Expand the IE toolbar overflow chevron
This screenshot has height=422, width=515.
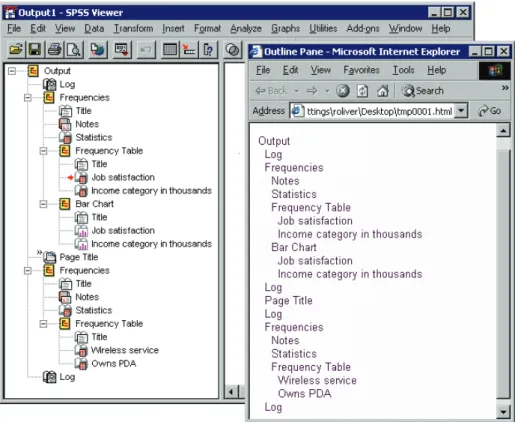coord(505,88)
